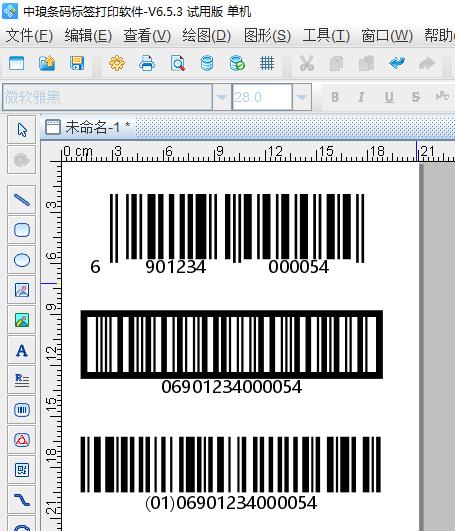Image resolution: width=455 pixels, height=531 pixels.
Task: Open print preview magnifier icon
Action: coord(178,63)
